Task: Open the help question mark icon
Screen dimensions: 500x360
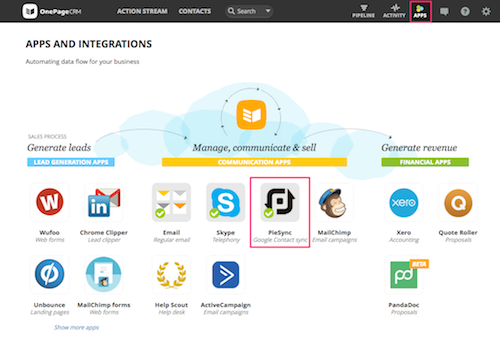Action: click(x=465, y=12)
